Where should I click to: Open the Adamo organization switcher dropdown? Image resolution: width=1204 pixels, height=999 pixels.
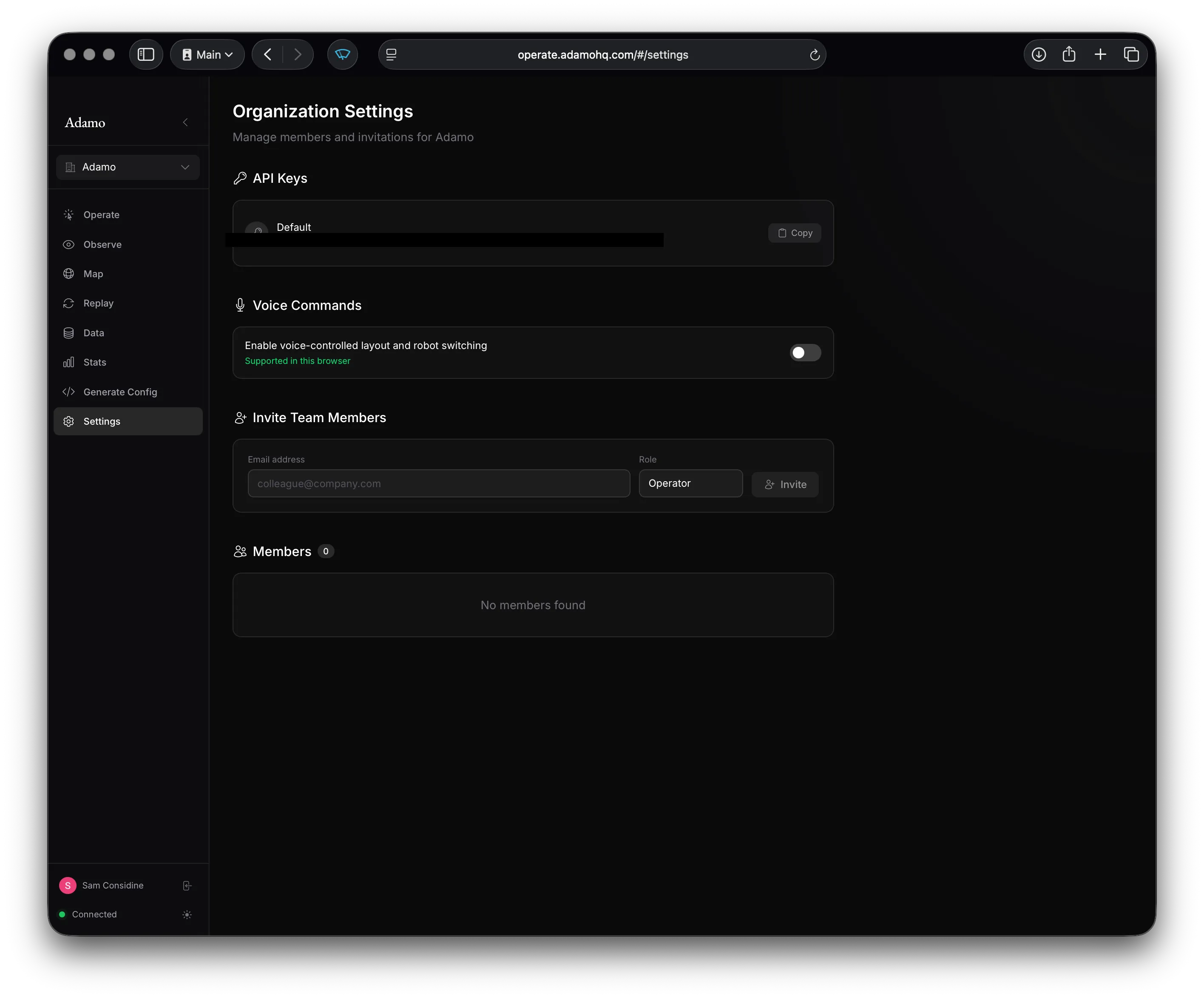tap(128, 167)
